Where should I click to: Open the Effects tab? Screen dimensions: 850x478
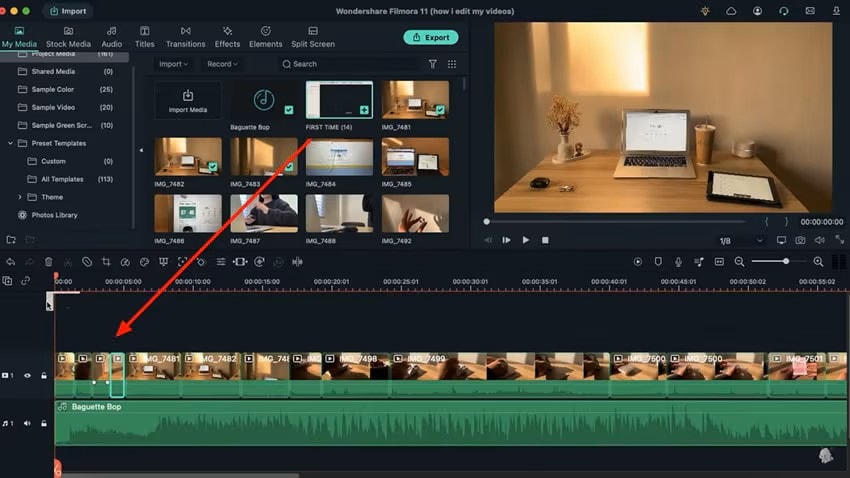(227, 37)
